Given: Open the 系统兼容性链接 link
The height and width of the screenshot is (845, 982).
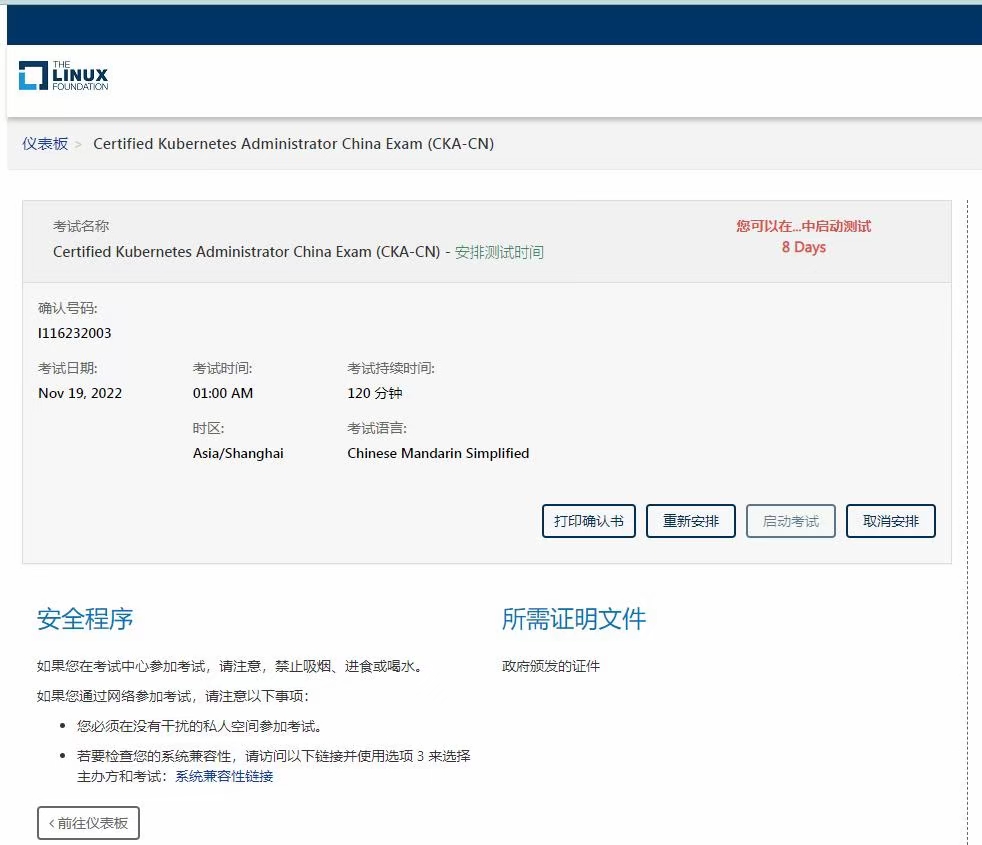Looking at the screenshot, I should [x=224, y=776].
